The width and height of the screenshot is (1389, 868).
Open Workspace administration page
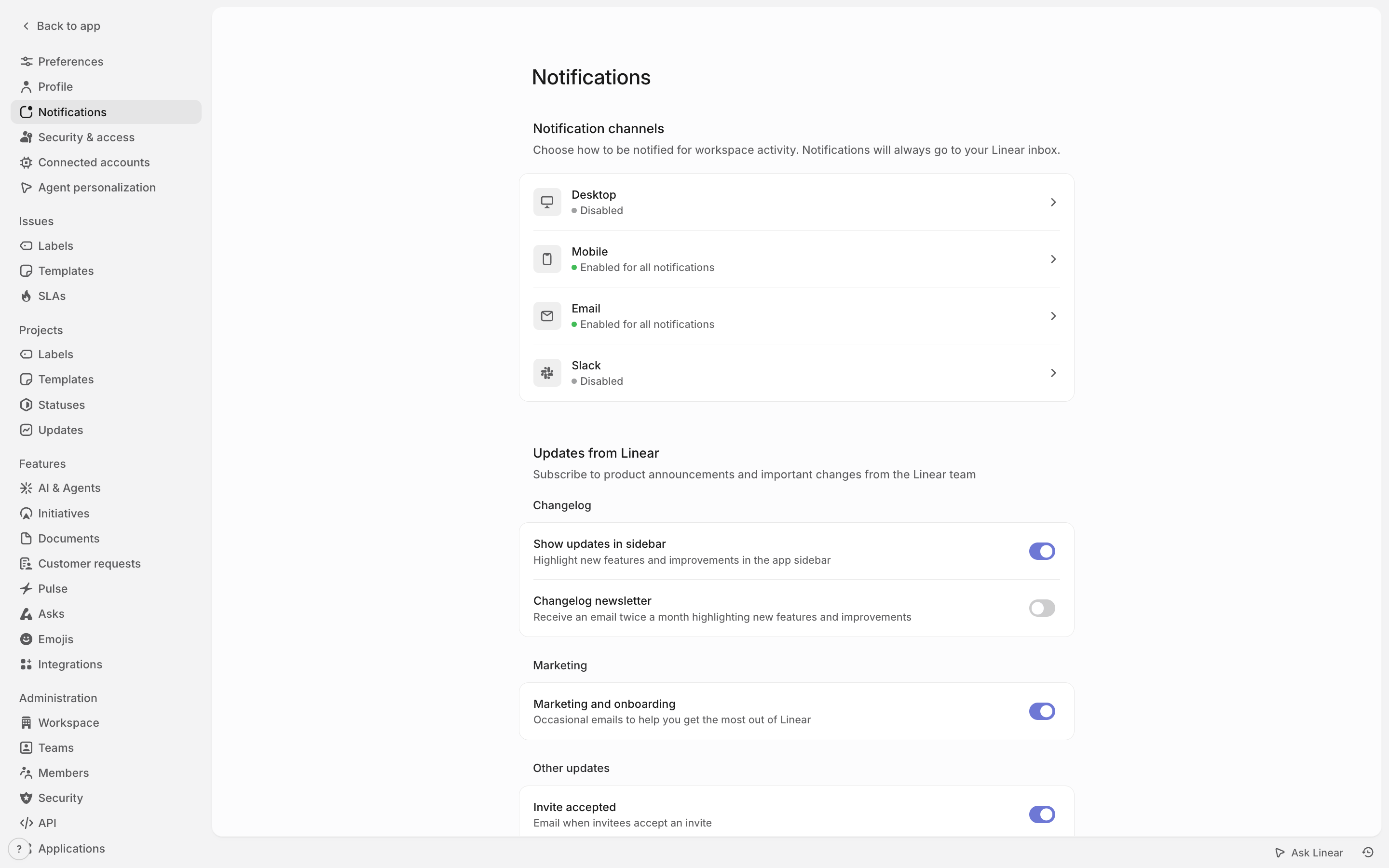point(106,723)
